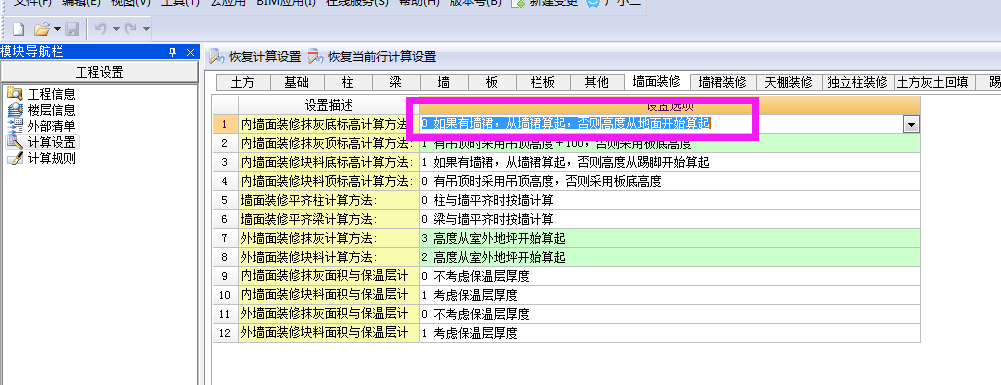1001x385 pixels.
Task: Click row 10 option '1 考虑保温层厚度'
Action: click(x=670, y=296)
